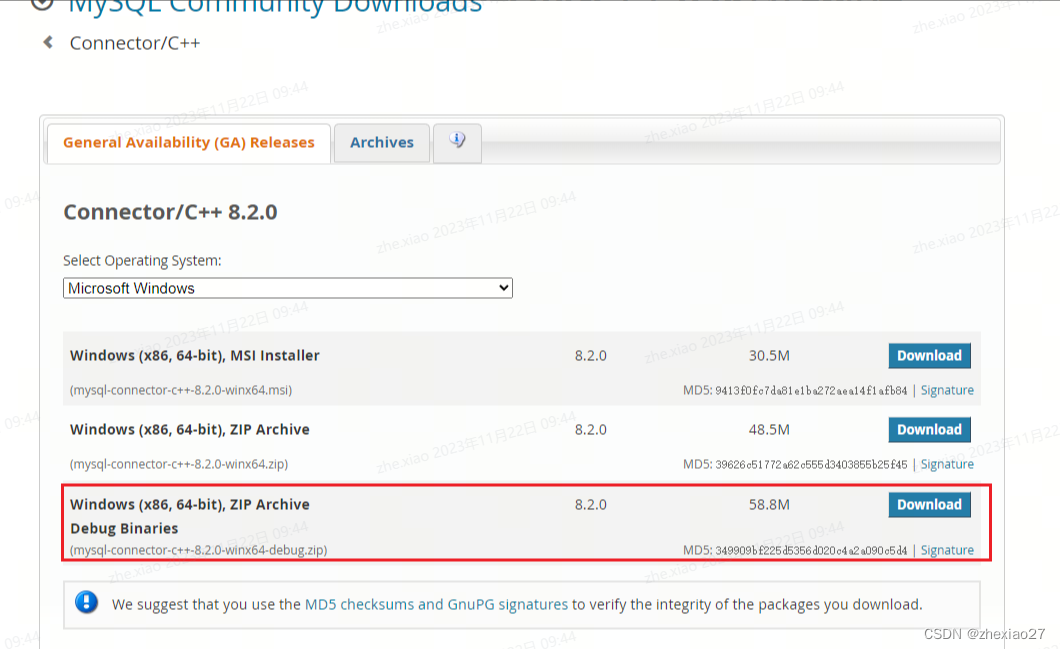Open the information tab icon
Viewport: 1060px width, 649px height.
pos(457,141)
